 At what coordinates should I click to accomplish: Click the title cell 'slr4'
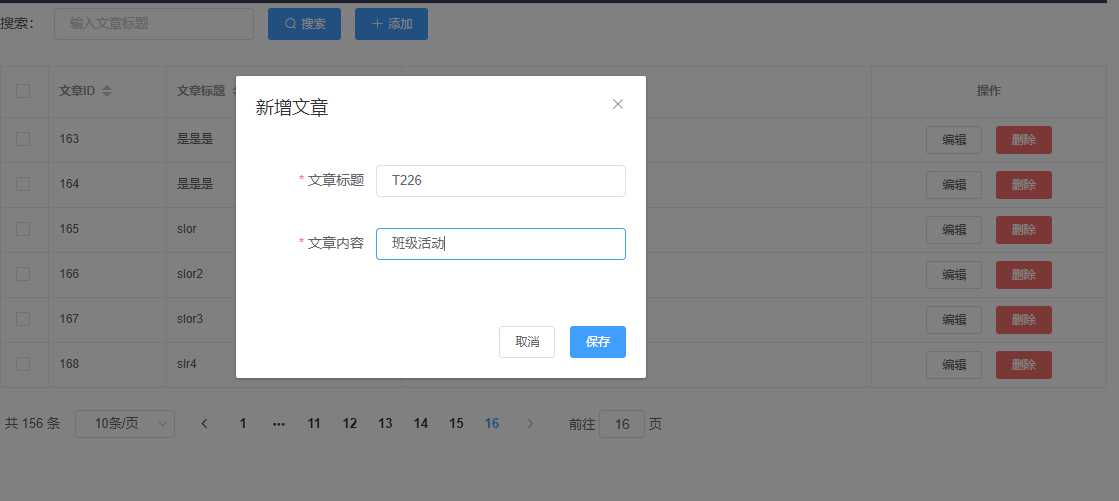(187, 364)
